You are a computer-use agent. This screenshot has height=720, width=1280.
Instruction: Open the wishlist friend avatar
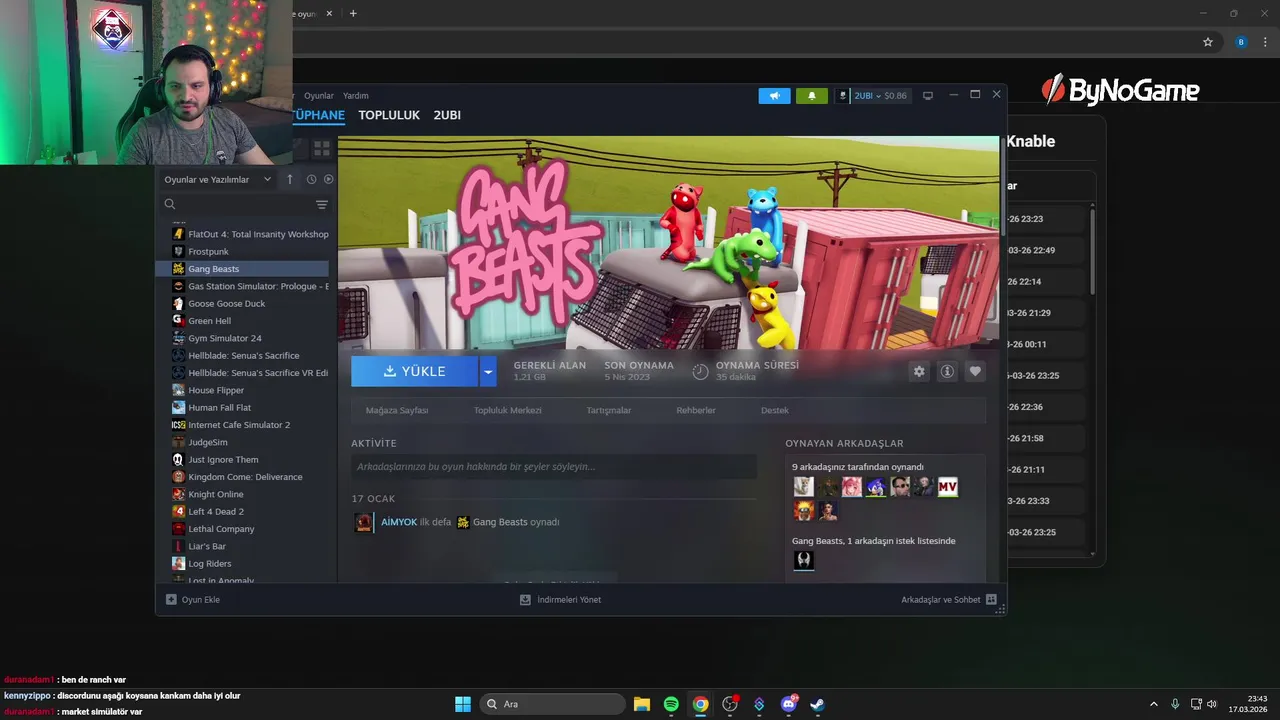pos(804,560)
